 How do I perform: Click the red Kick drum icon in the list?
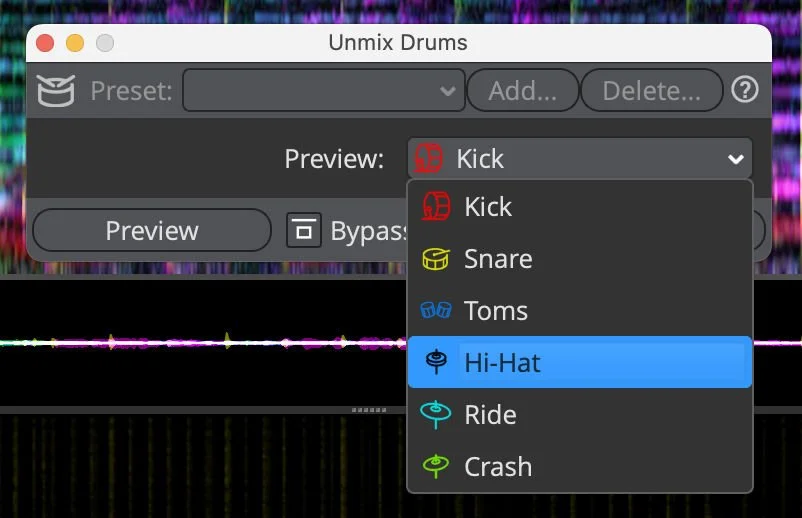436,207
